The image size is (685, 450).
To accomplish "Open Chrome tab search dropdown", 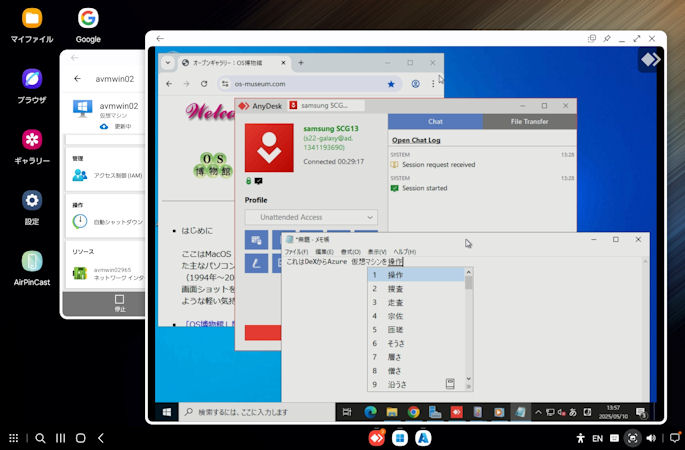I will point(167,62).
